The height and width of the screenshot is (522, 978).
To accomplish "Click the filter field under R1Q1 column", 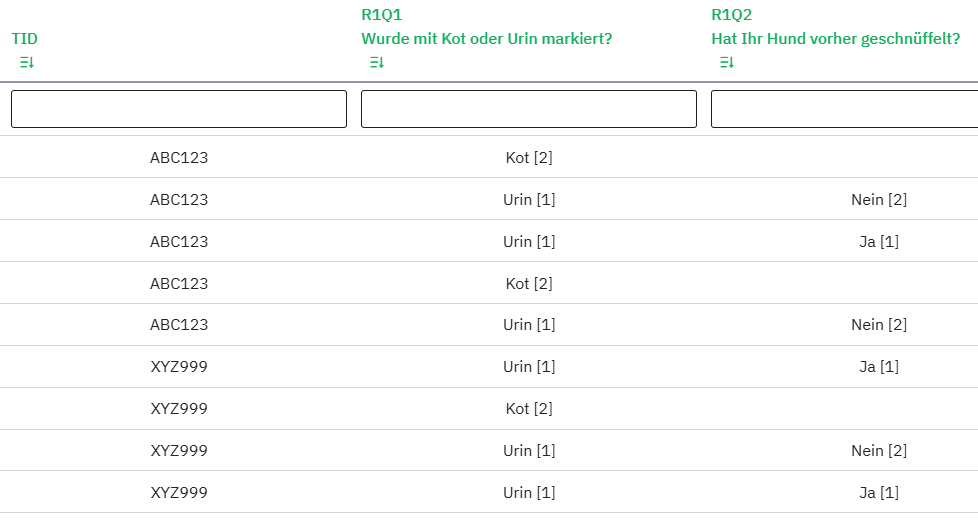I will pyautogui.click(x=528, y=109).
